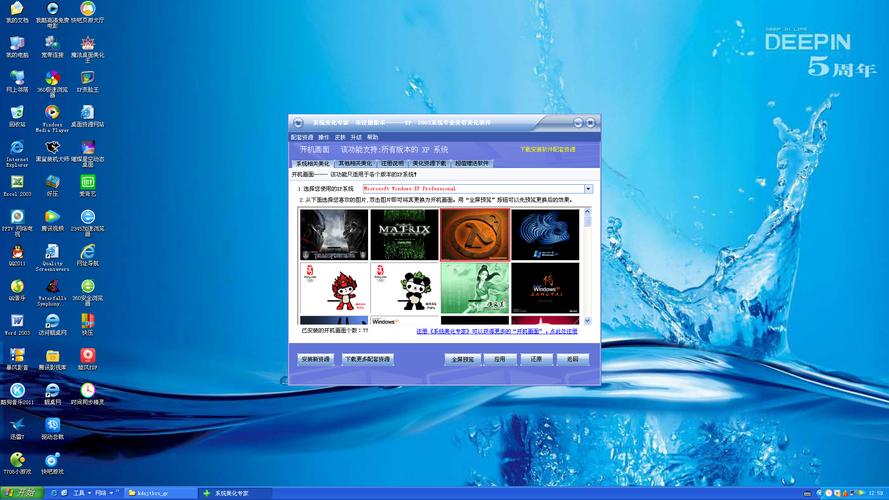
Task: Click the 应用 apply button
Action: tap(499, 359)
